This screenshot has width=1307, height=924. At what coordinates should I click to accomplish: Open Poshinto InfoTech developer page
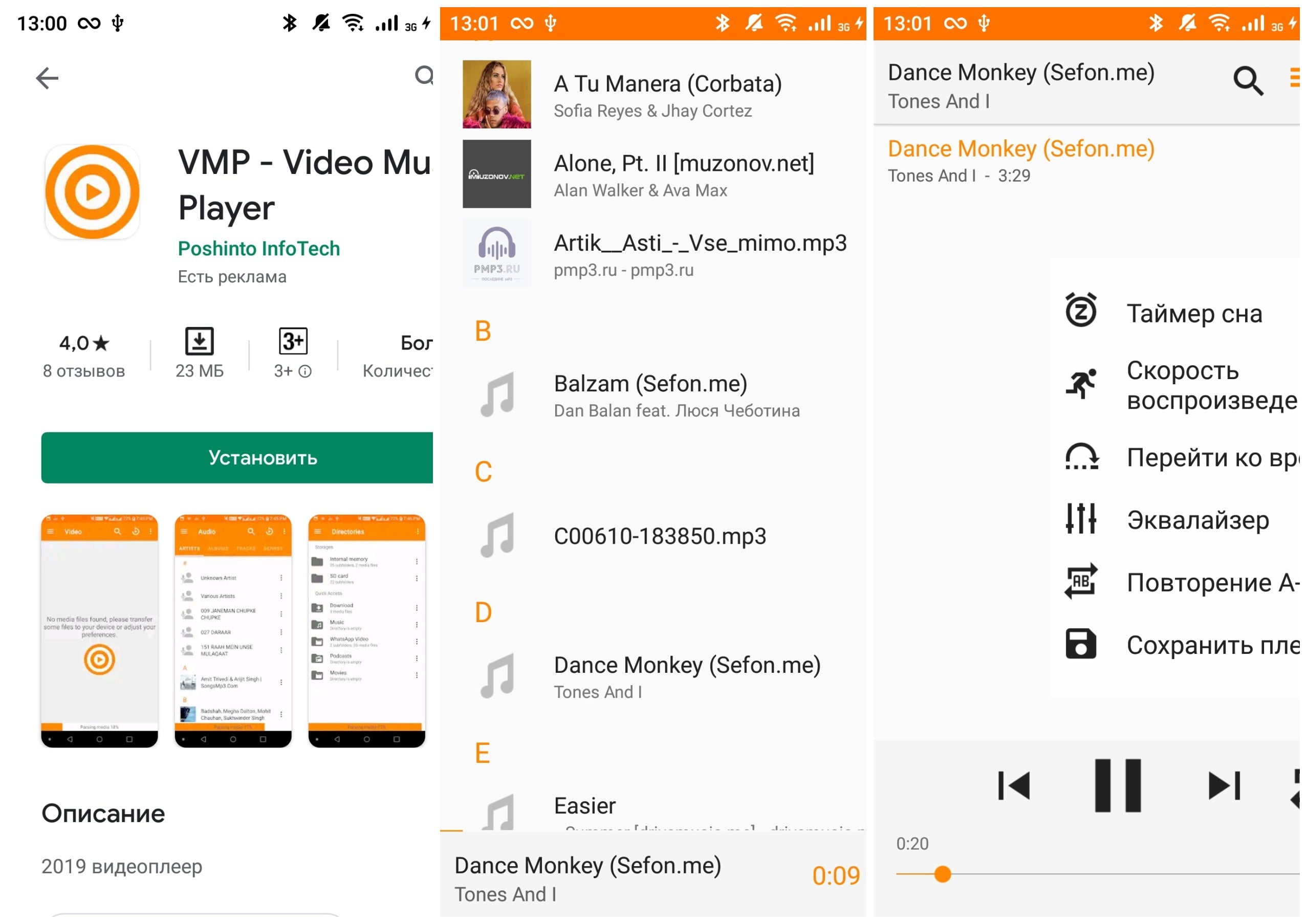[259, 249]
